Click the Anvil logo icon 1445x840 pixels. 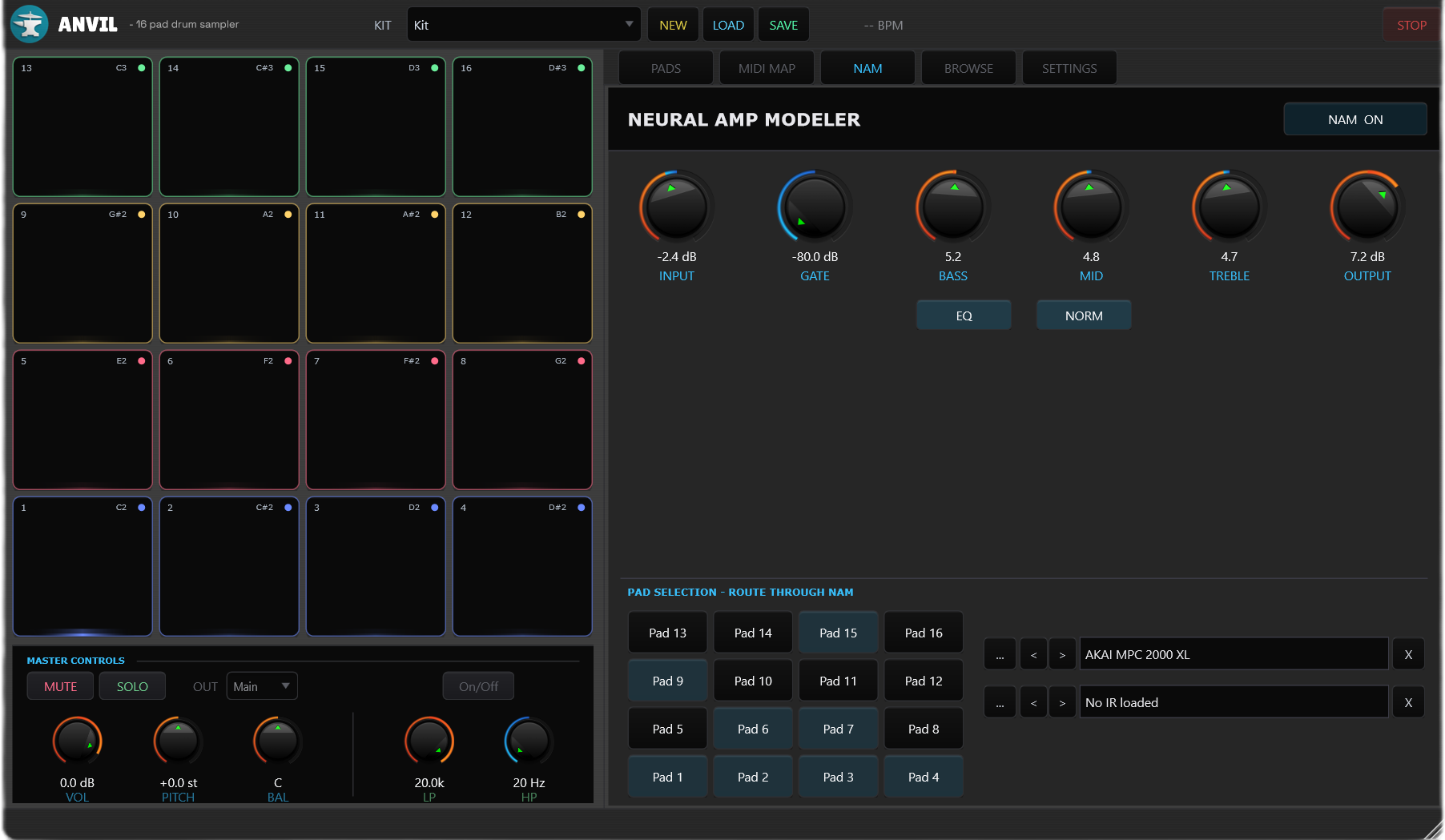coord(30,24)
